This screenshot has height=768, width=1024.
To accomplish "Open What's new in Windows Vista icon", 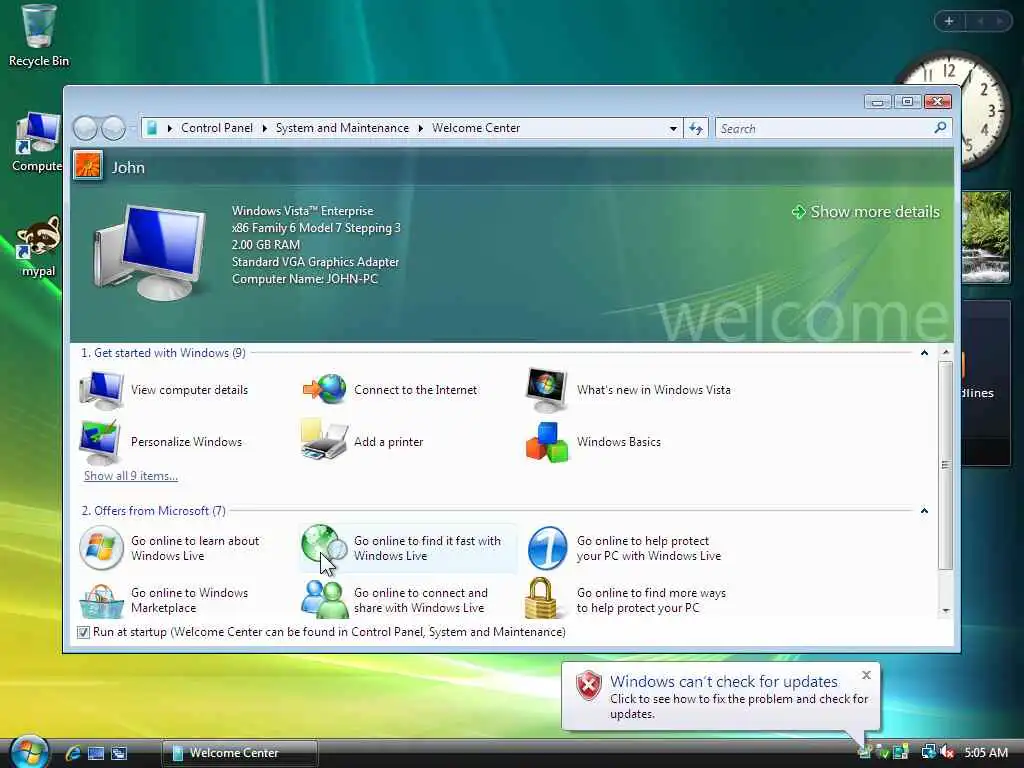I will click(547, 390).
